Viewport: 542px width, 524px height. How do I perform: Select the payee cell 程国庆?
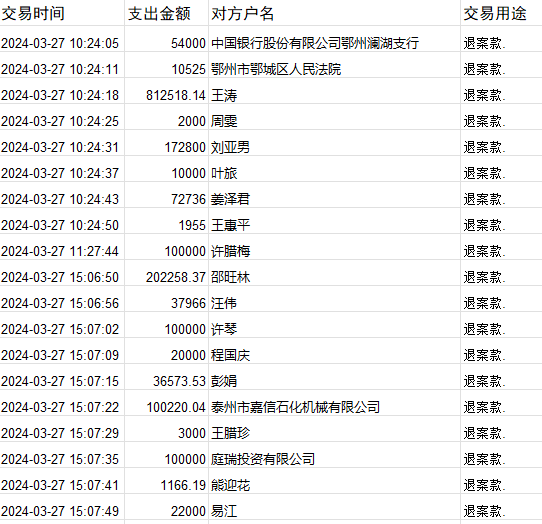[x=334, y=355]
